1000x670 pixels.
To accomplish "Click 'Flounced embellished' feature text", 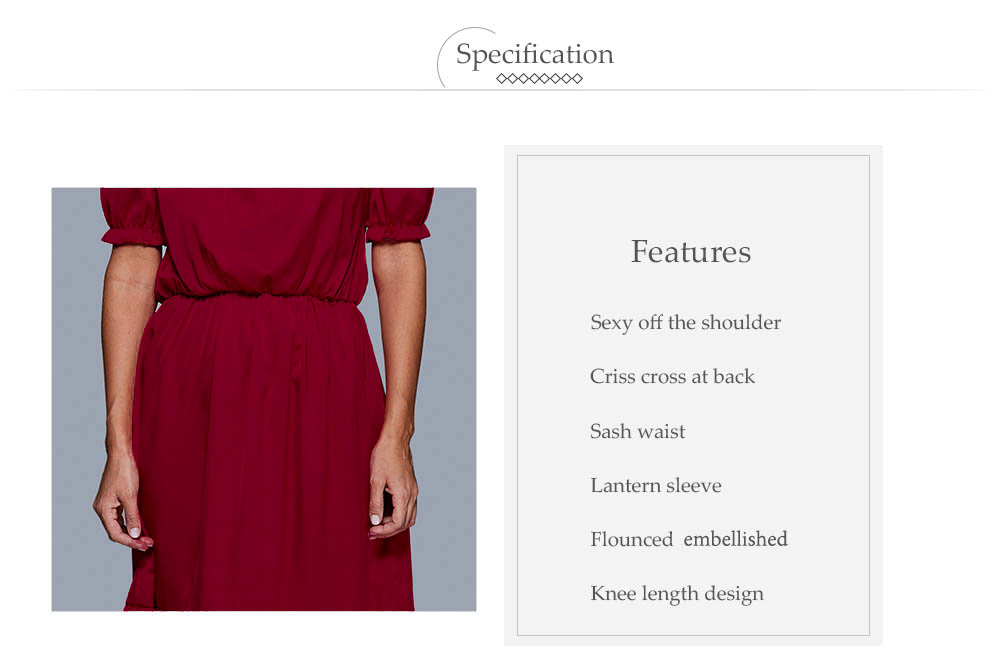I will point(689,539).
